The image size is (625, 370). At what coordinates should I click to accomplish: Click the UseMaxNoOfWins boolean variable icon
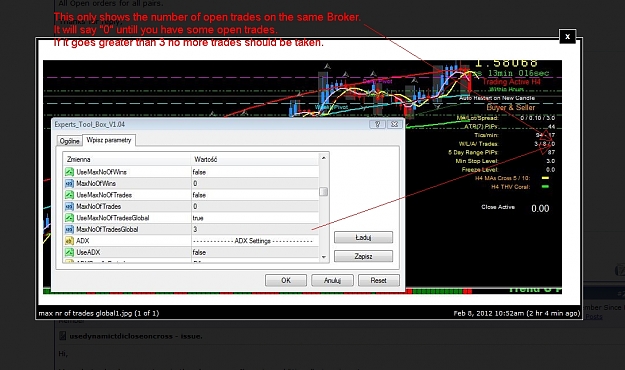click(69, 172)
